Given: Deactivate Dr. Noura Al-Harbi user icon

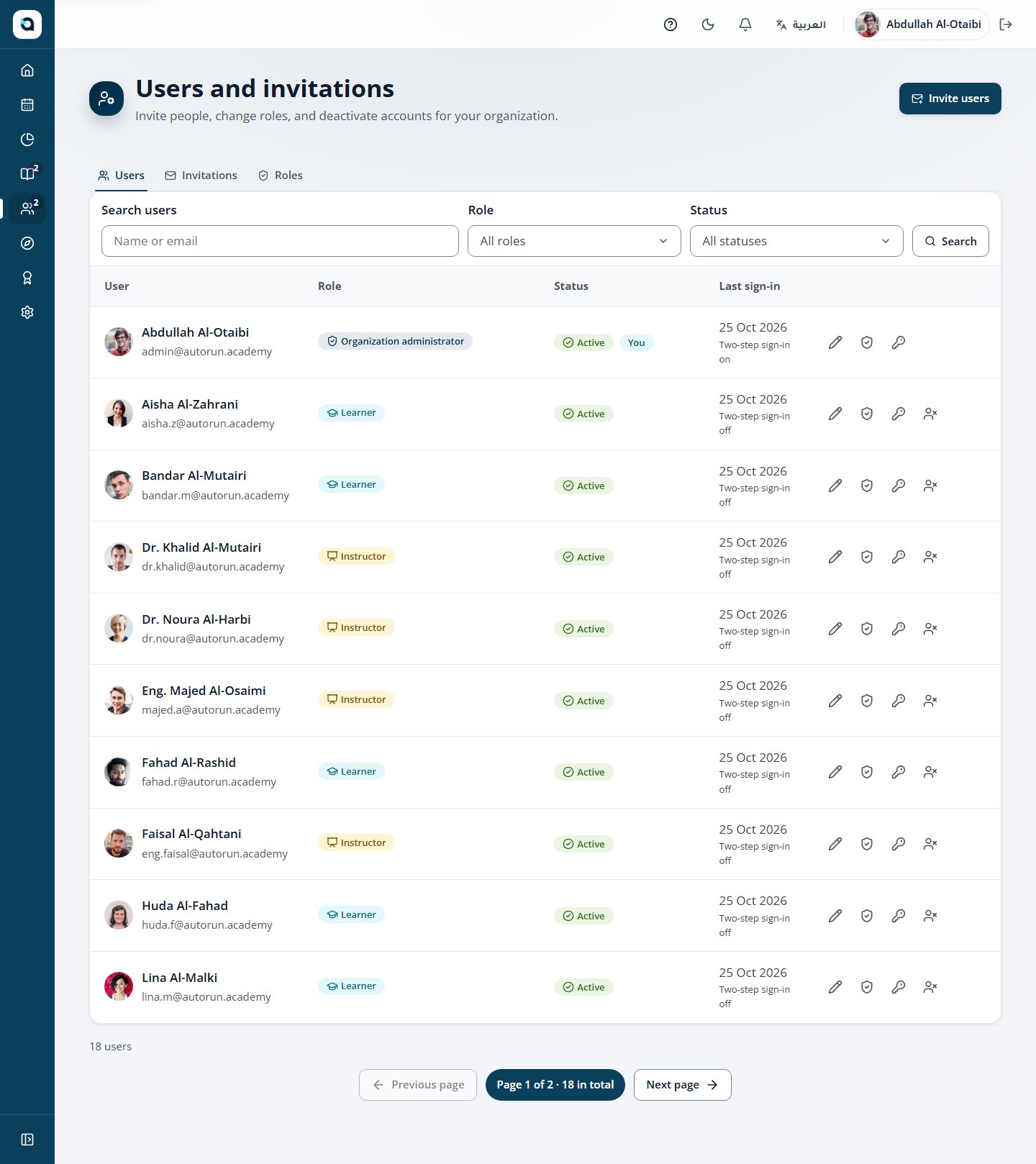Looking at the screenshot, I should (930, 629).
